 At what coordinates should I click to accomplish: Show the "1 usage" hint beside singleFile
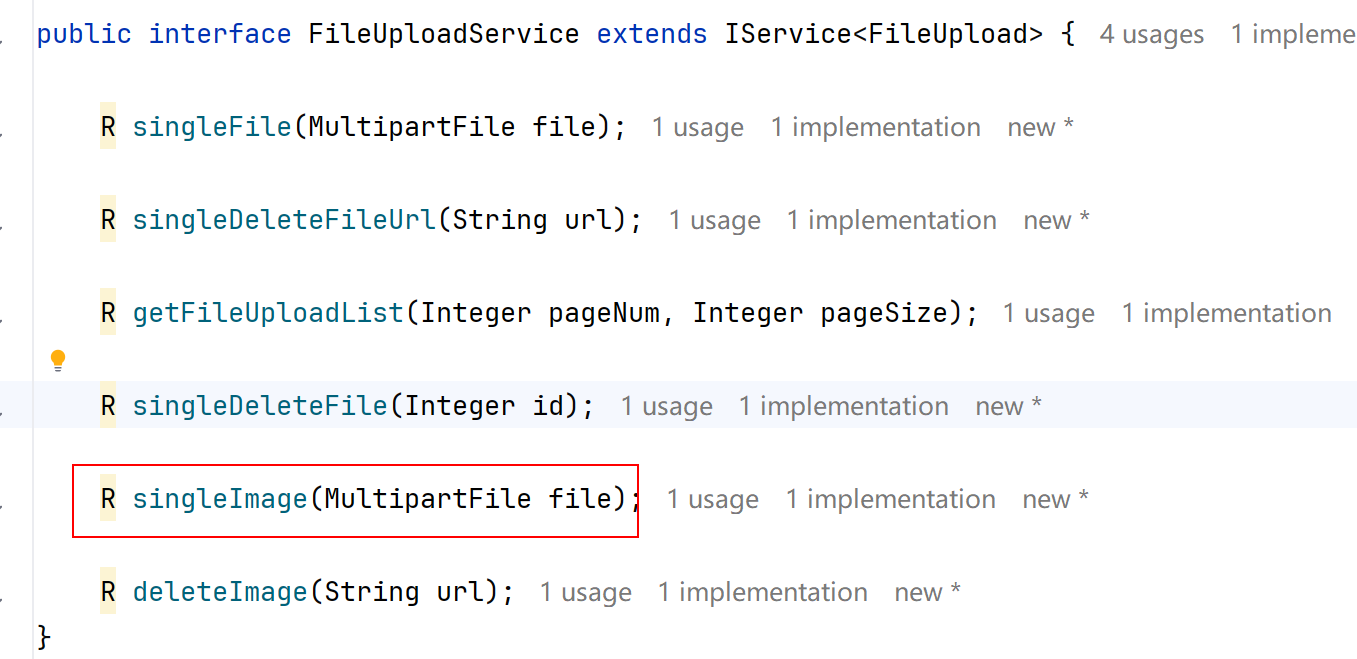[698, 128]
